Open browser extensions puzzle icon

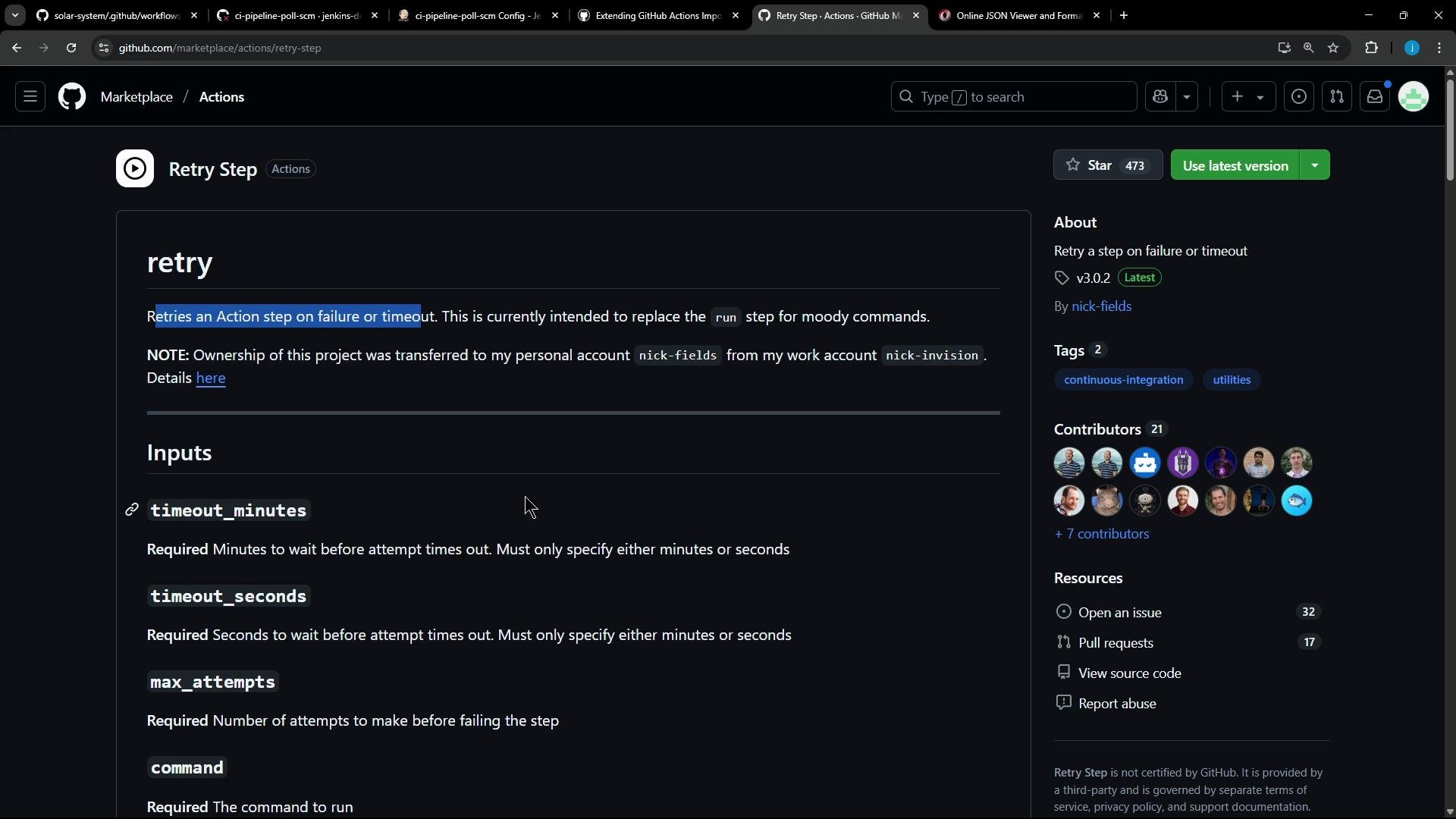(1372, 48)
